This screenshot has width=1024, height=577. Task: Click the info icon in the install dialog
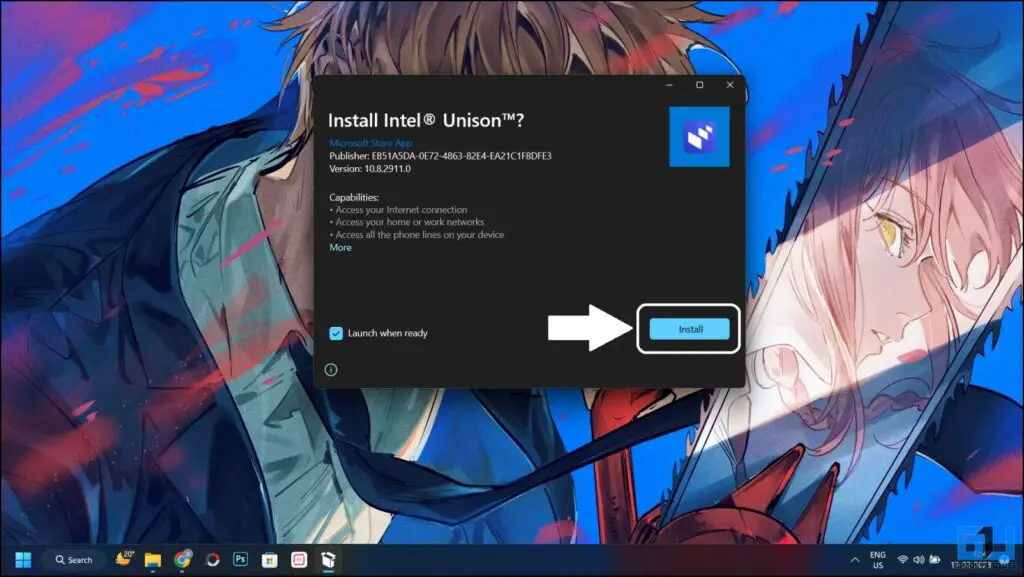click(331, 369)
